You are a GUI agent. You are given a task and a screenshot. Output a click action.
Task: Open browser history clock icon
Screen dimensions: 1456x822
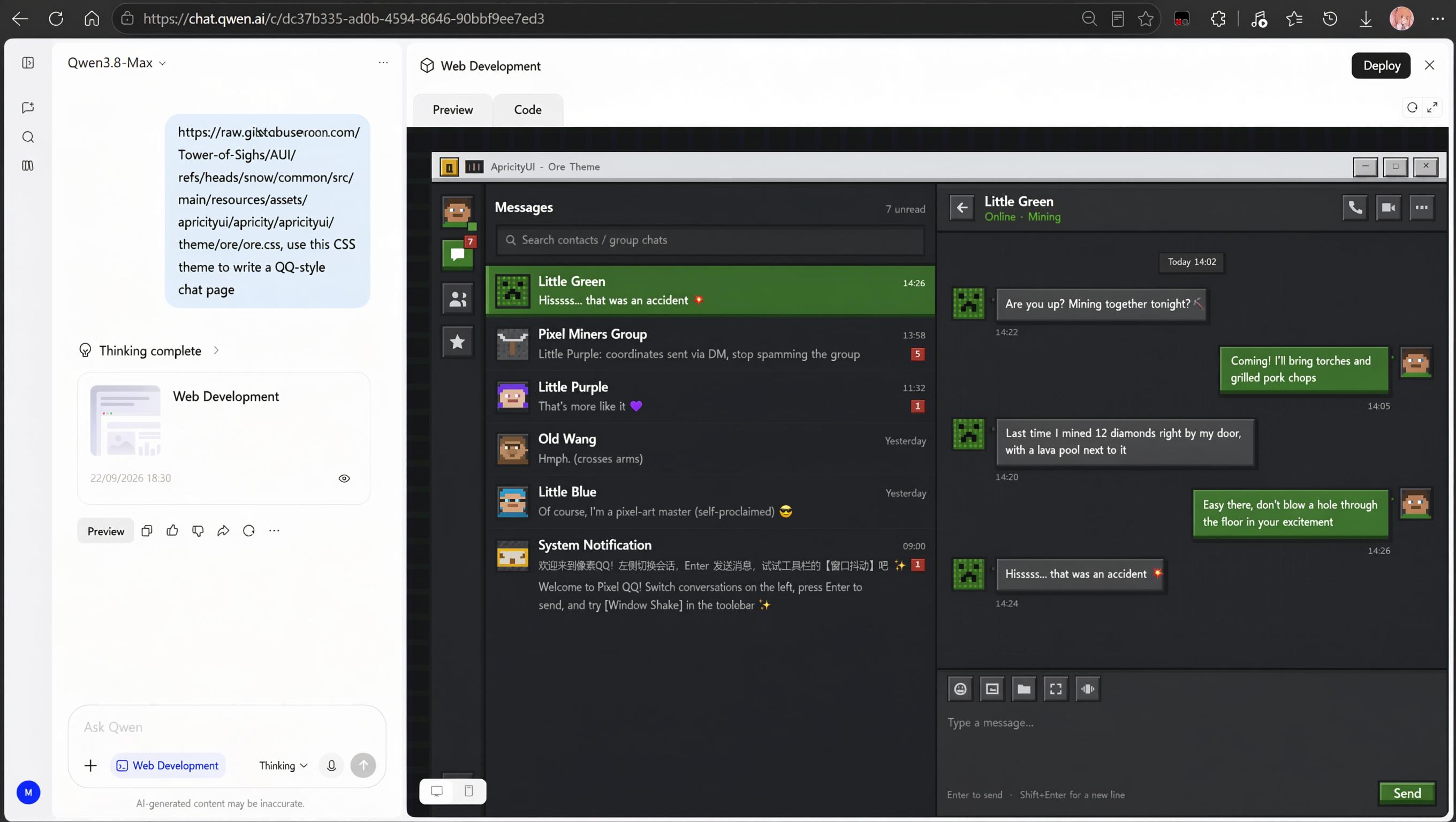coord(1330,19)
